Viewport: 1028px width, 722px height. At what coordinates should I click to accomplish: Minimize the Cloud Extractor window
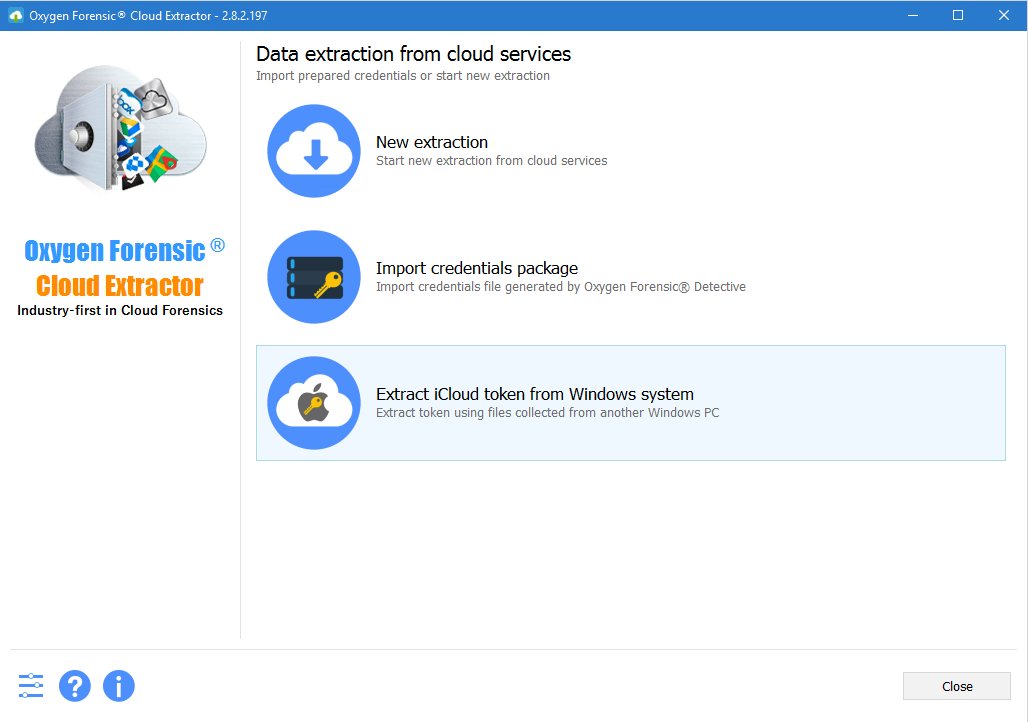(x=913, y=15)
